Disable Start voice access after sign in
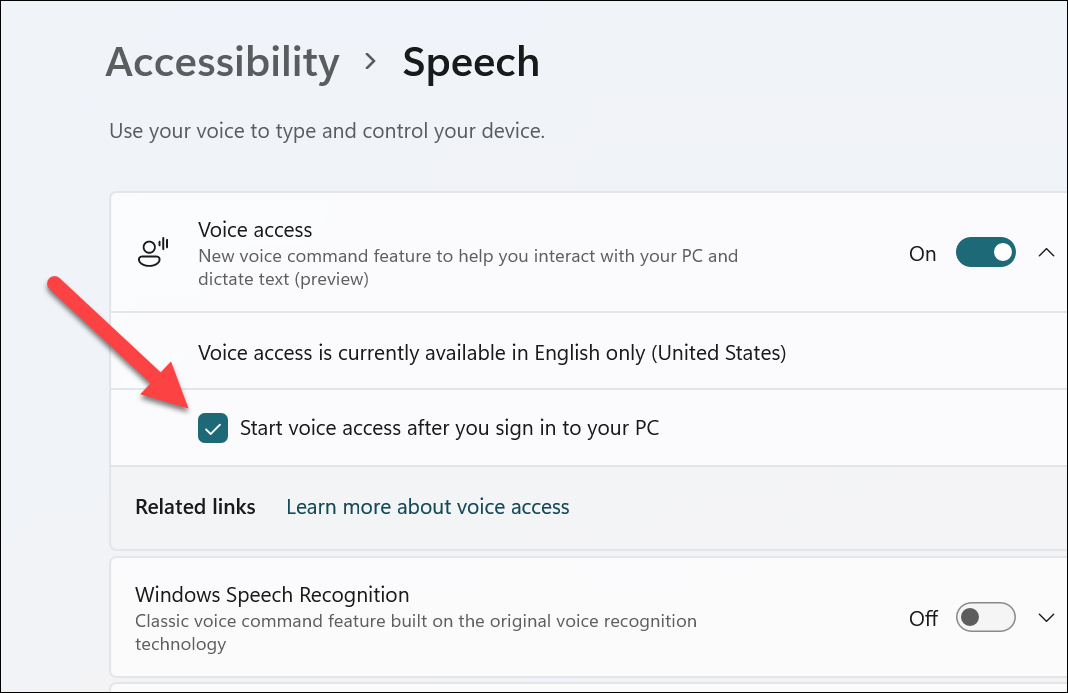 [212, 427]
